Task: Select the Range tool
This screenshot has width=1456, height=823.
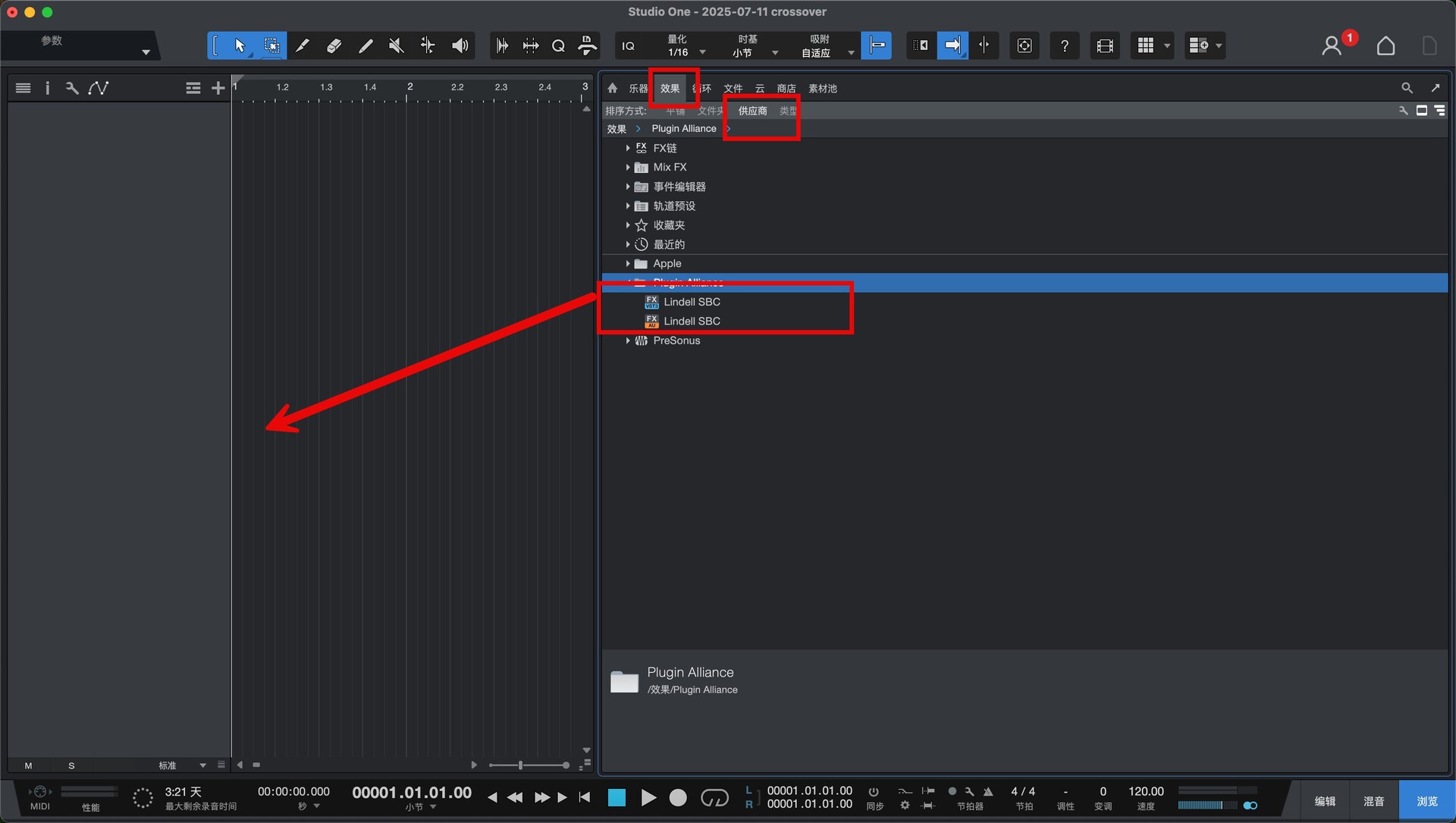Action: (271, 46)
